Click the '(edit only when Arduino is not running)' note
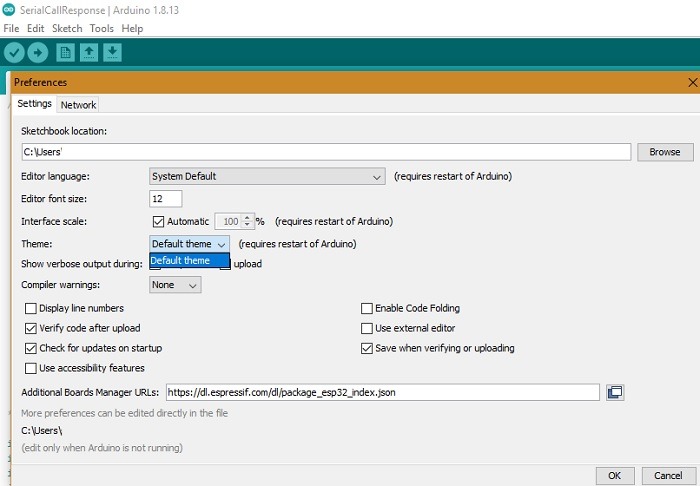The width and height of the screenshot is (700, 486). coord(102,448)
